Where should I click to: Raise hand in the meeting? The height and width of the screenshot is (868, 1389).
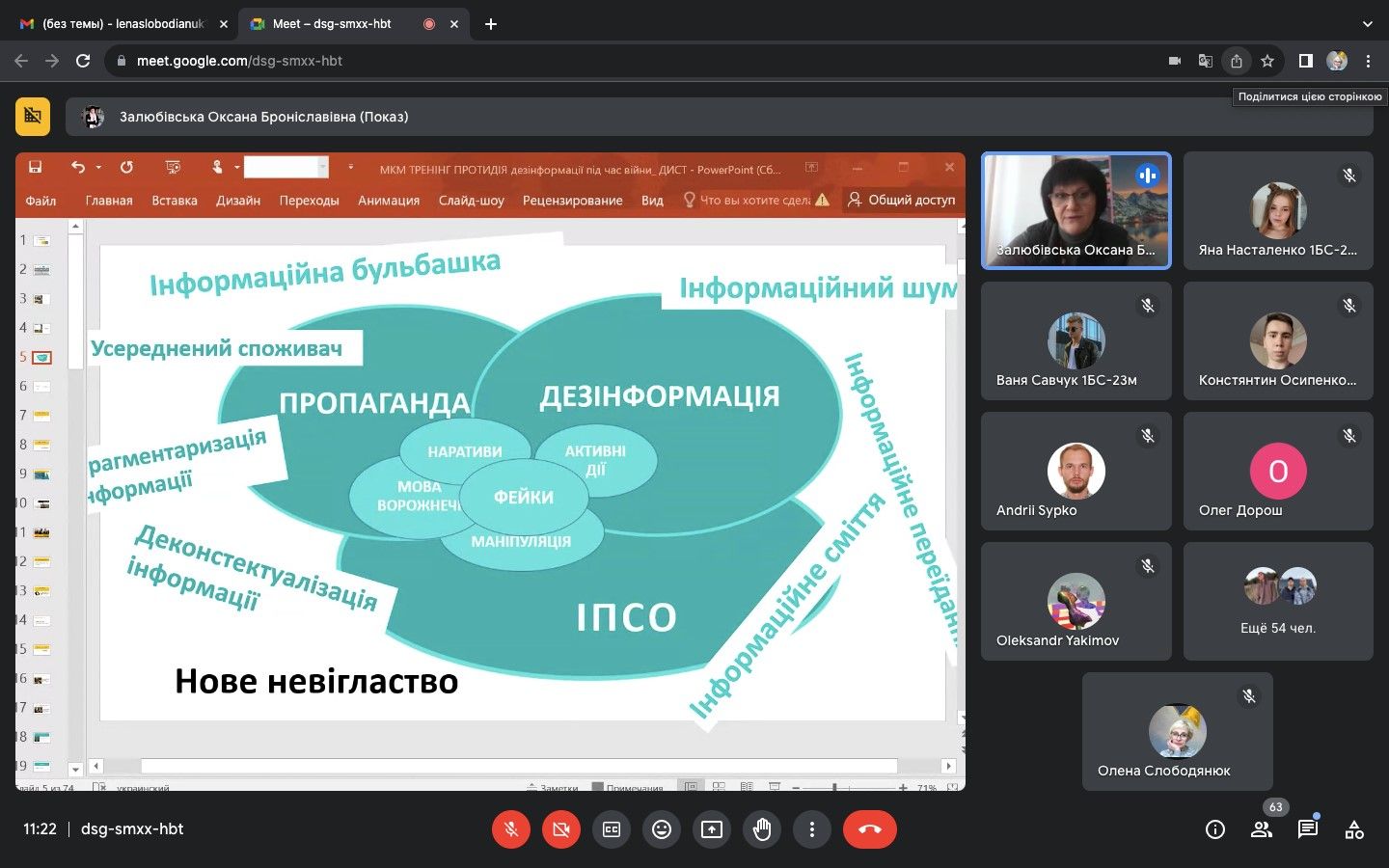762,829
